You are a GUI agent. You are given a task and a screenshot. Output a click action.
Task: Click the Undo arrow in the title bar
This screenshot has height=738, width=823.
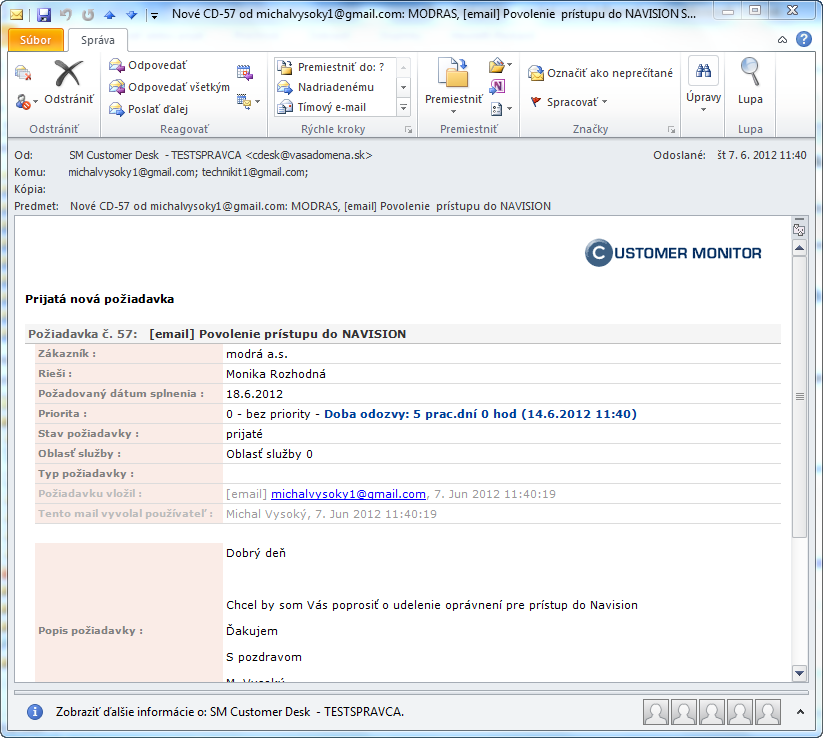66,15
